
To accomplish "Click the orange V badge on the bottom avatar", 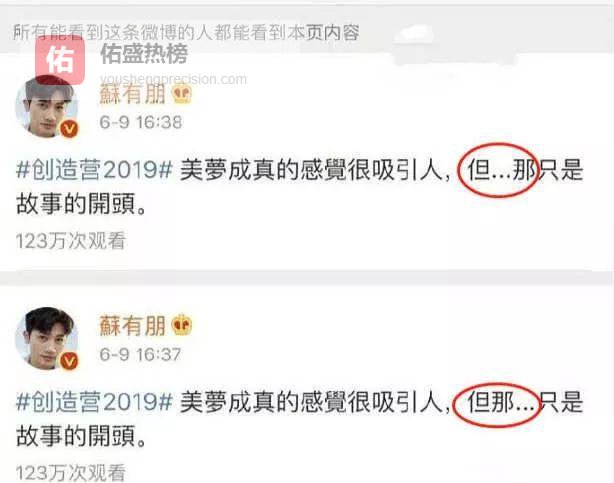I will tap(69, 361).
